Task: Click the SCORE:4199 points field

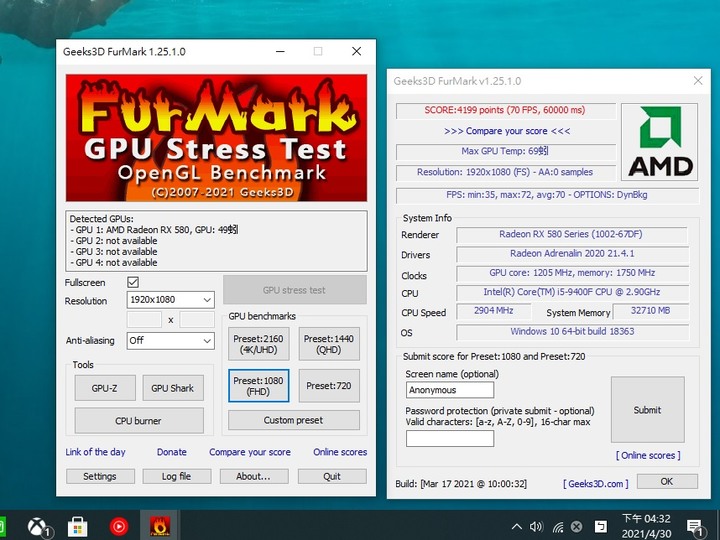Action: click(505, 111)
